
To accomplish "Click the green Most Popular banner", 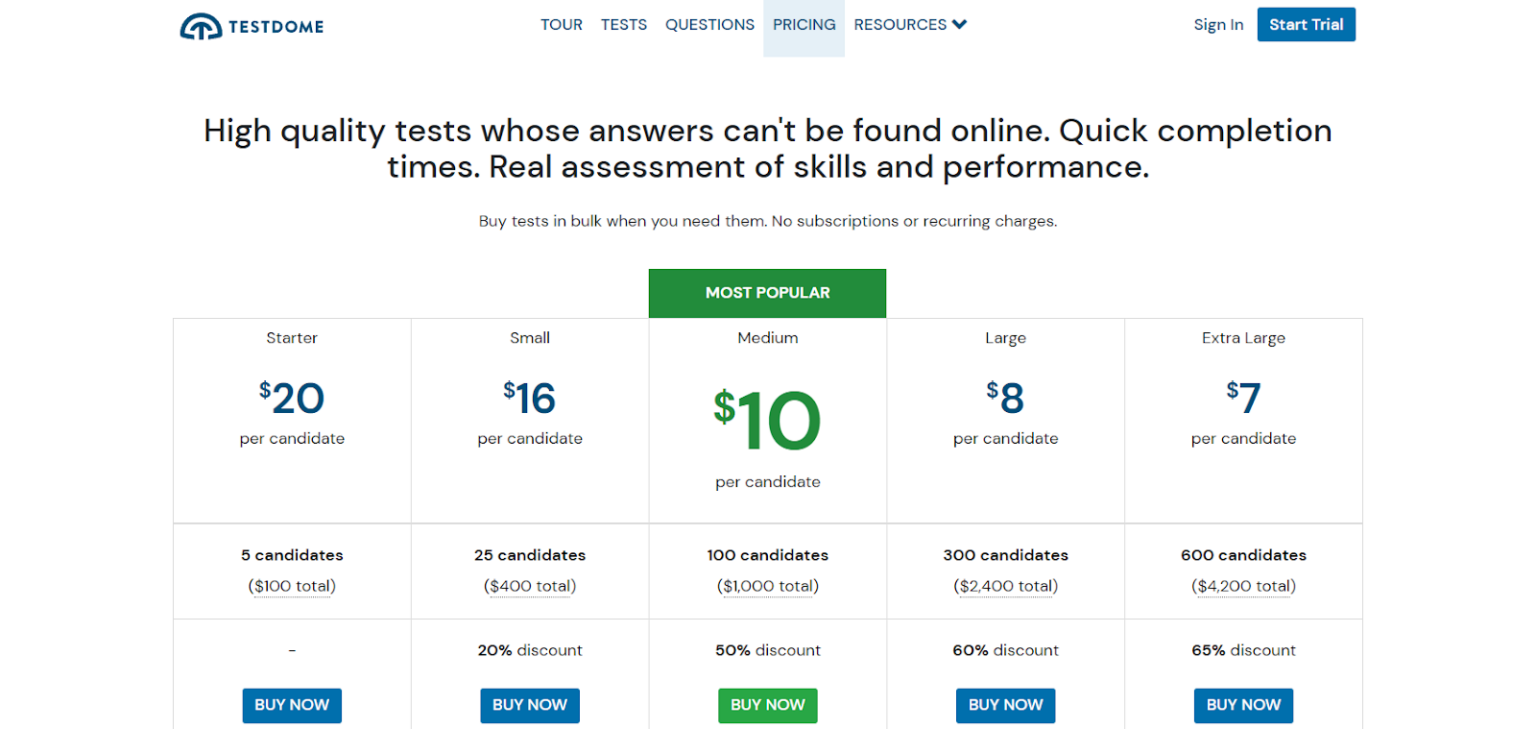I will point(767,292).
